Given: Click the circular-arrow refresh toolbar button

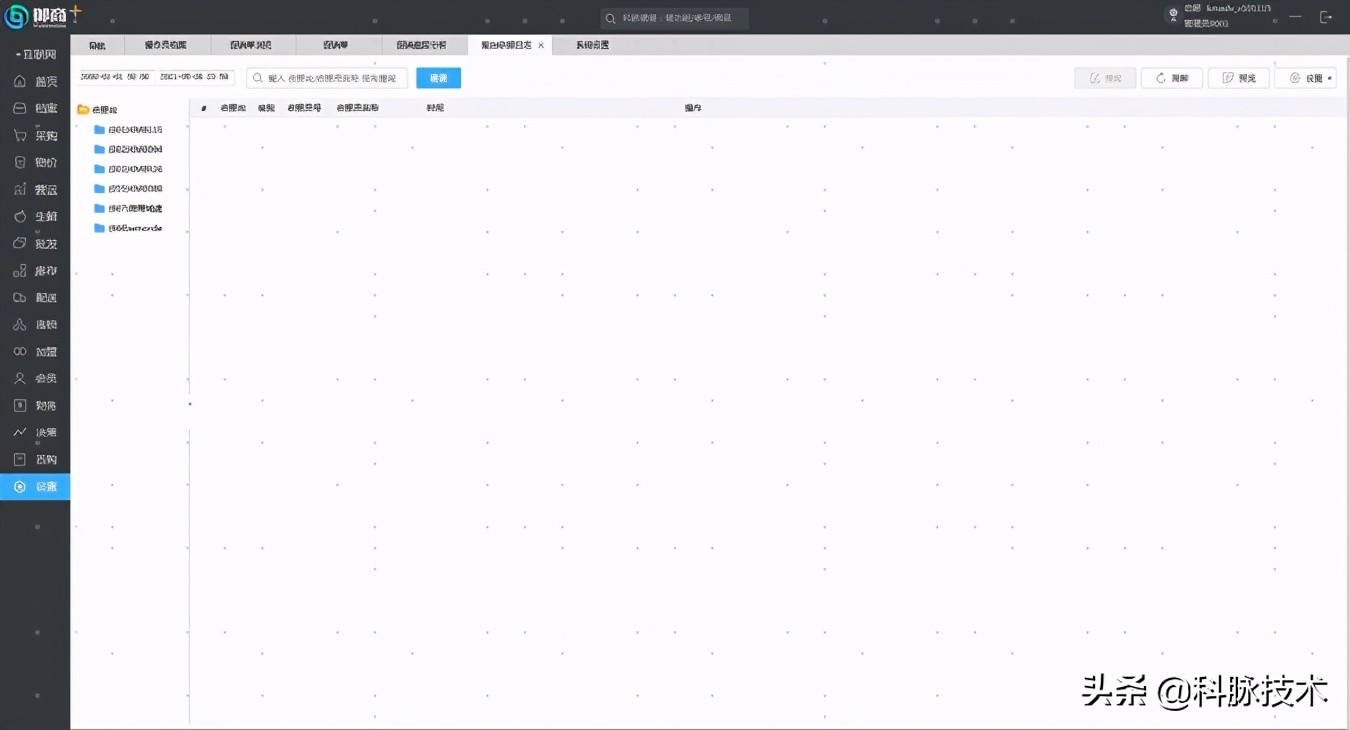Looking at the screenshot, I should click(x=1172, y=78).
